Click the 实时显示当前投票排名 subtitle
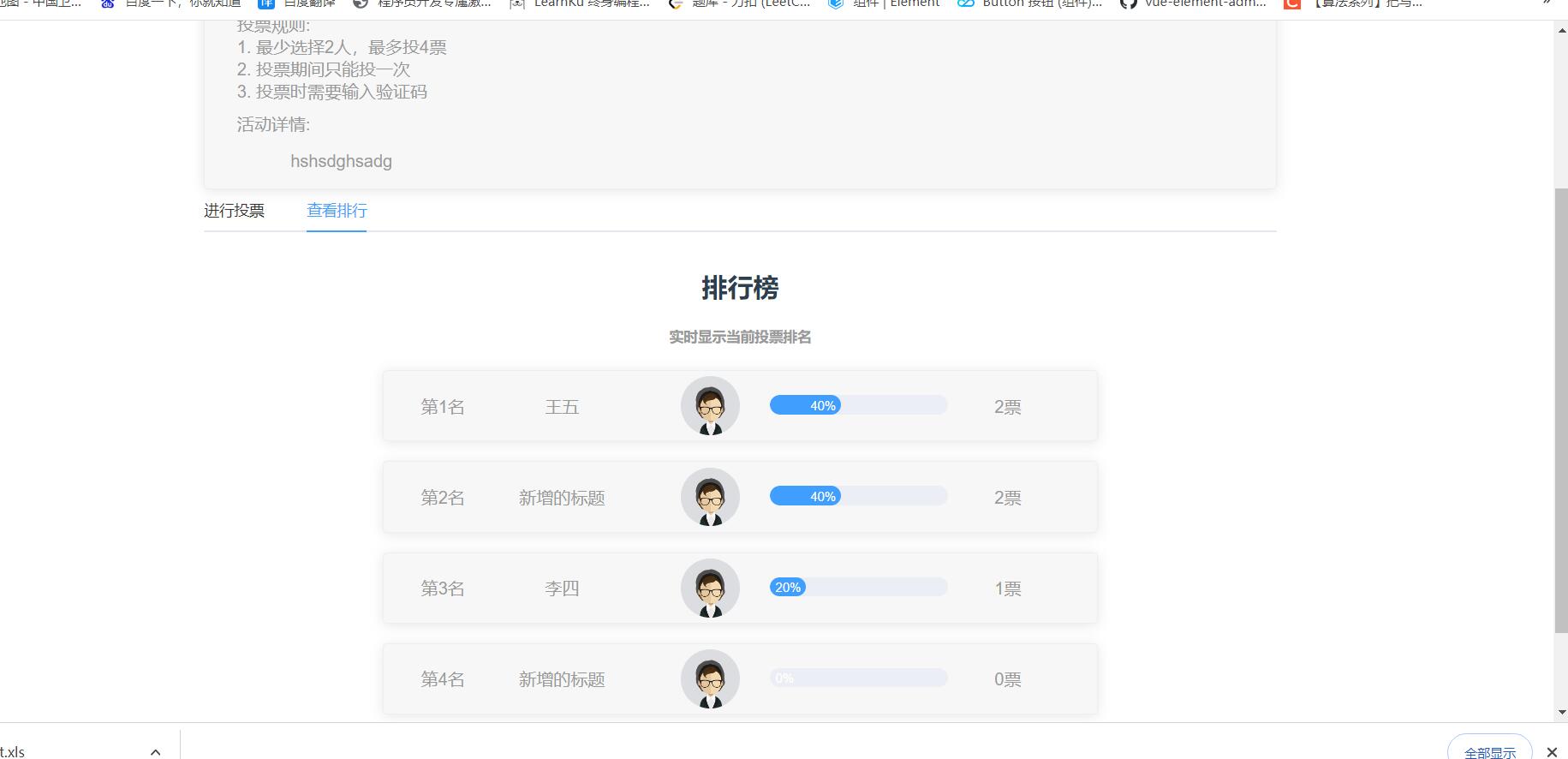Viewport: 1568px width, 759px height. pyautogui.click(x=740, y=337)
